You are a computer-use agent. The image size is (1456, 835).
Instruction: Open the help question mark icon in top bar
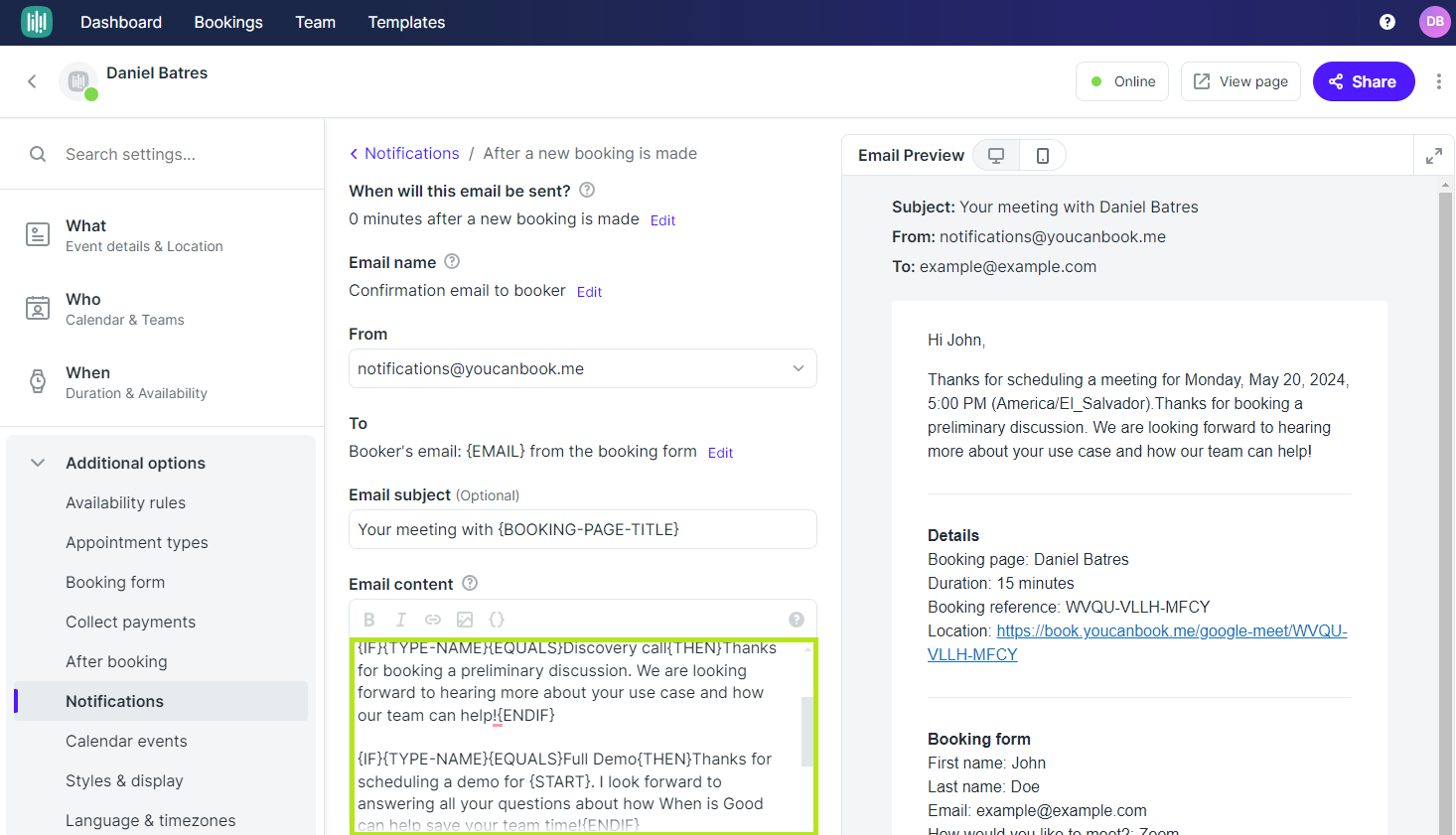(x=1387, y=22)
